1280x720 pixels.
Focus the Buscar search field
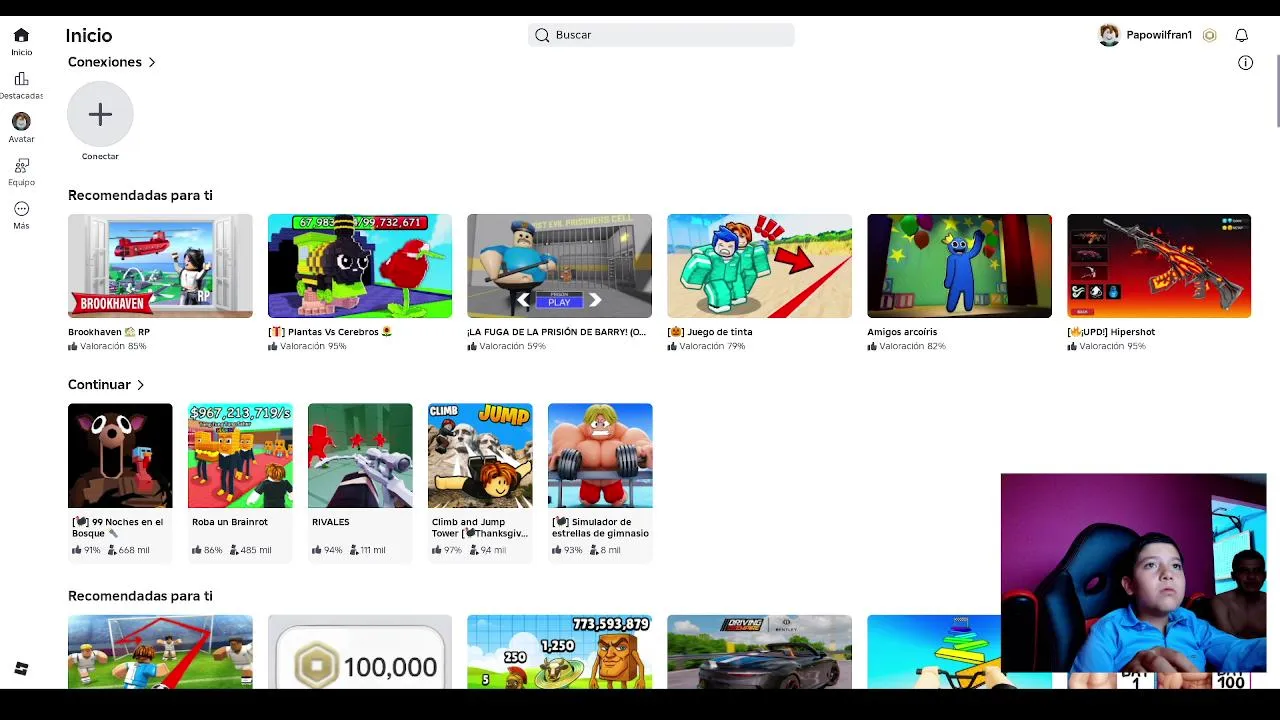click(661, 35)
